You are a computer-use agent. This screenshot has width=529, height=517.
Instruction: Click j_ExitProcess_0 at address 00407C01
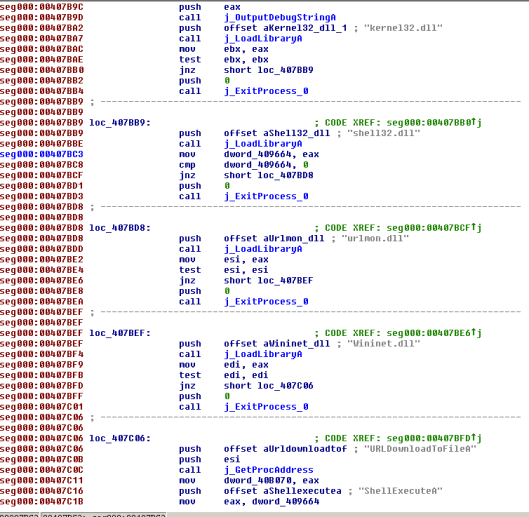[x=266, y=407]
